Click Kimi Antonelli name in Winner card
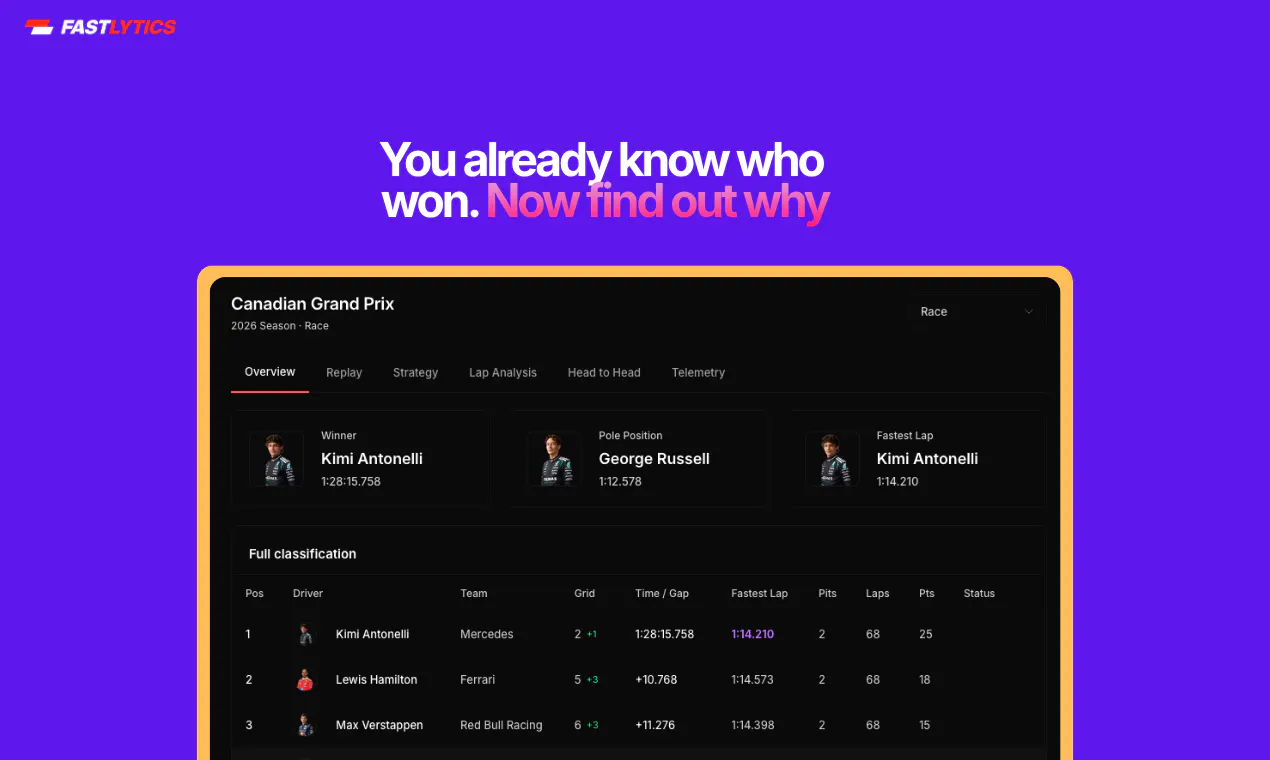This screenshot has width=1270, height=760. 372,459
